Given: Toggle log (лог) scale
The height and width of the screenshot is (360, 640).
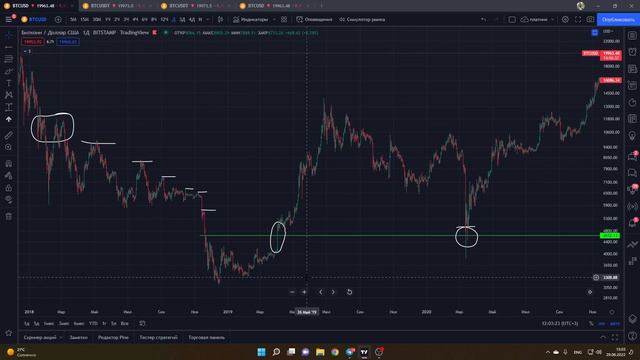Looking at the screenshot, I should point(602,323).
